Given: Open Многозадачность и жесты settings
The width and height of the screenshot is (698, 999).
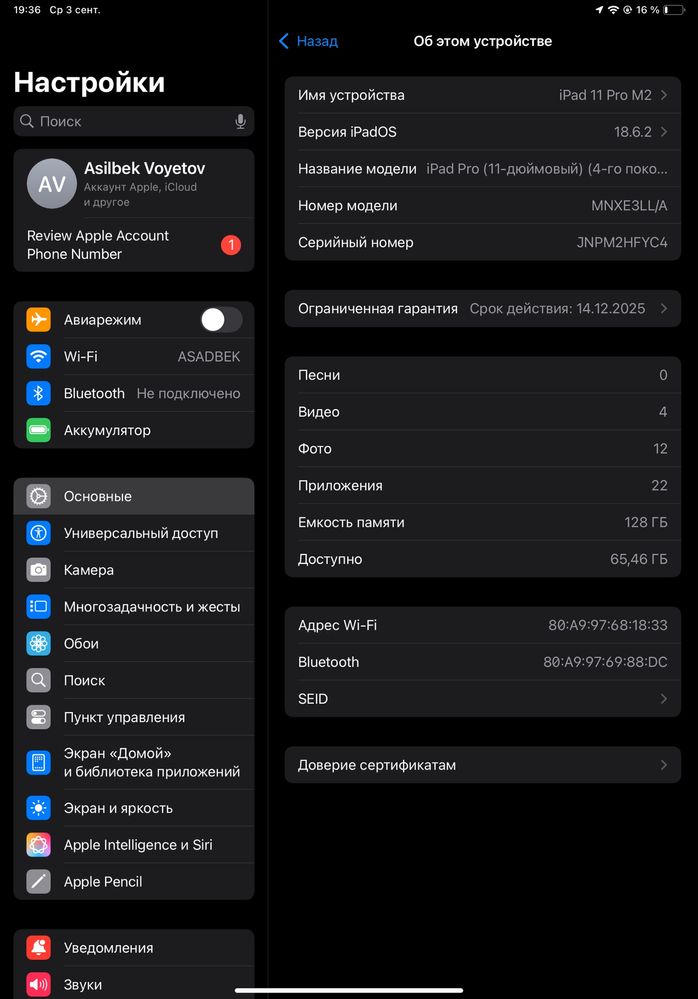Looking at the screenshot, I should [134, 607].
